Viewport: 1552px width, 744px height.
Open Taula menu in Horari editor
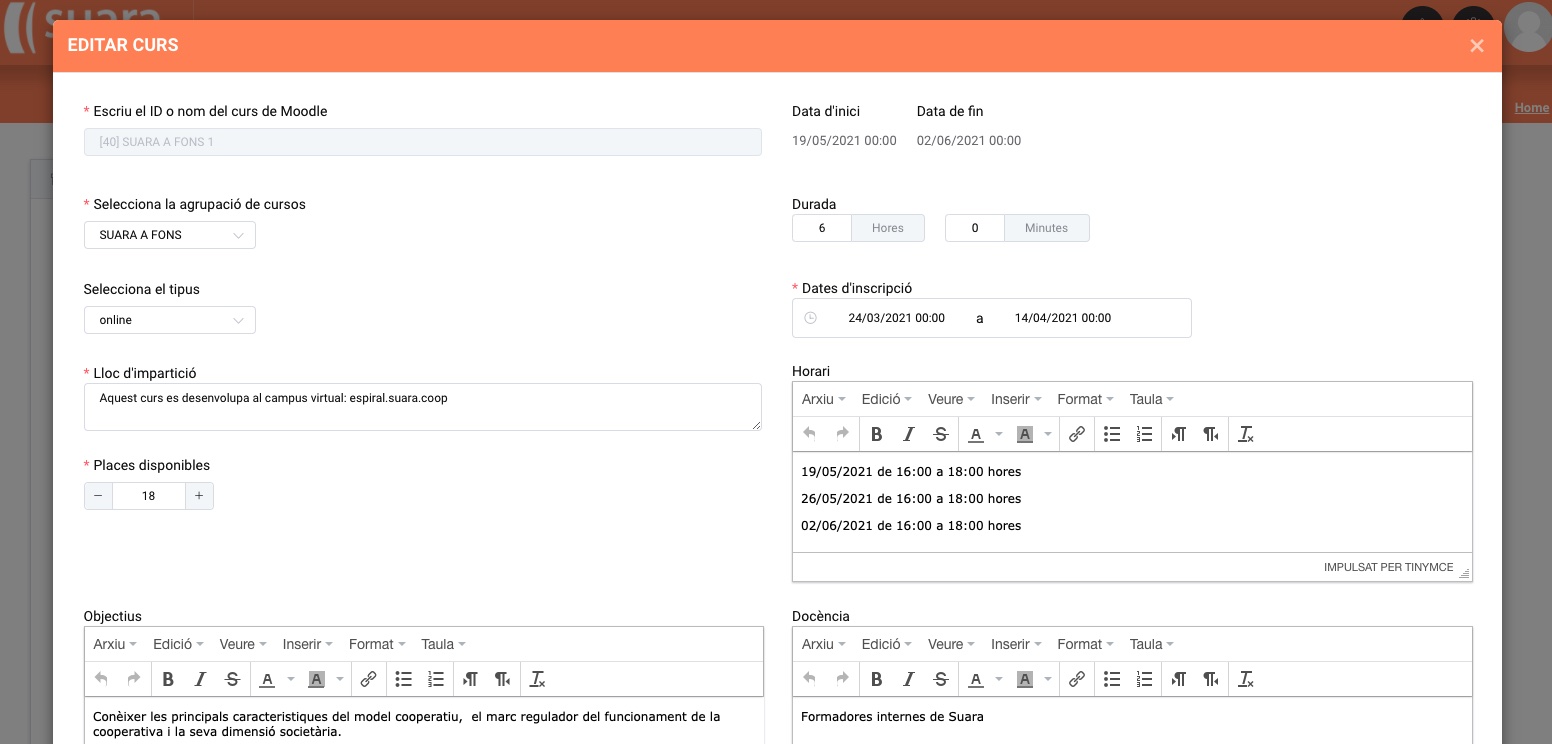[1151, 399]
